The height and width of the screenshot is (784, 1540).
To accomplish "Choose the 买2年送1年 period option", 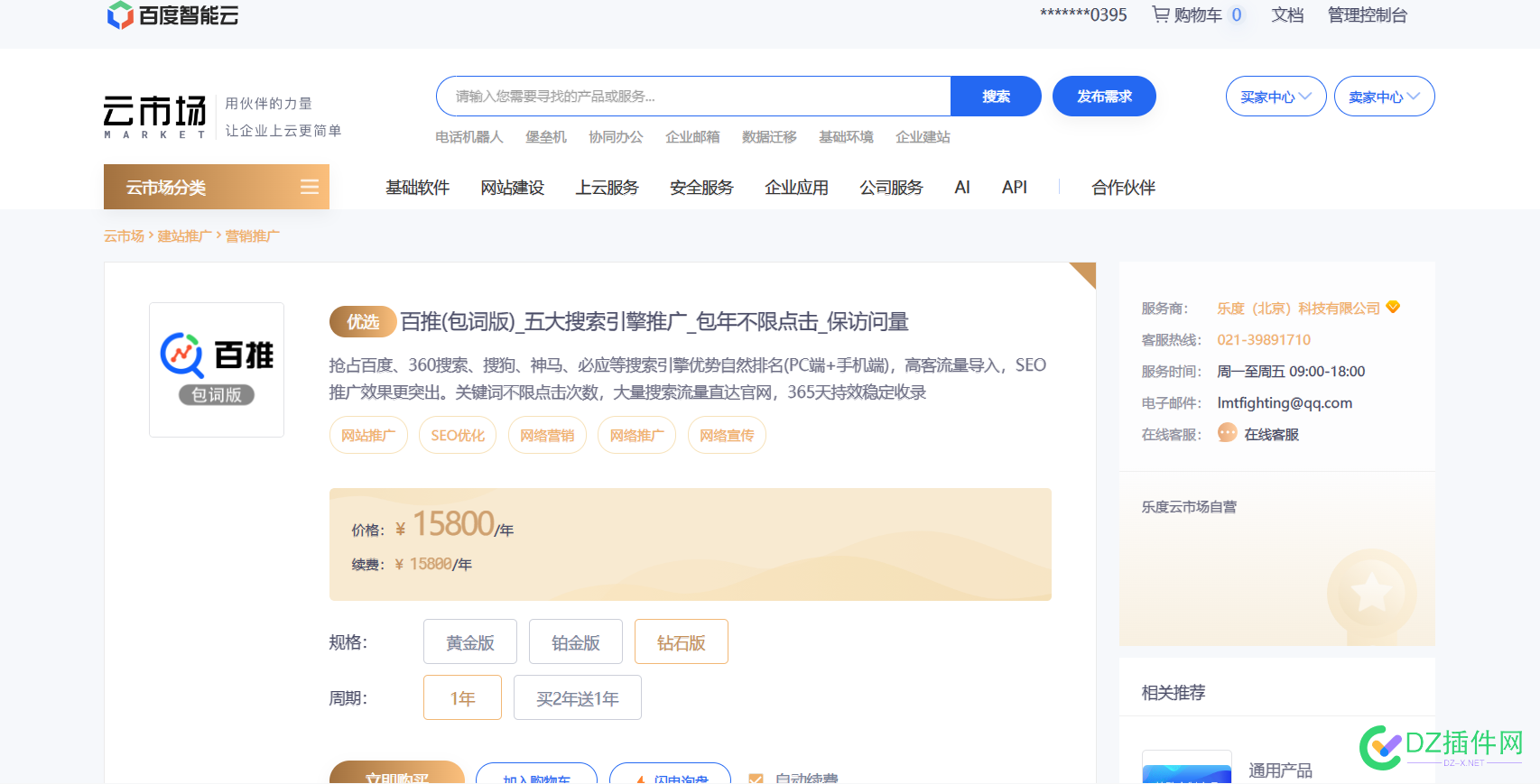I will [x=578, y=697].
